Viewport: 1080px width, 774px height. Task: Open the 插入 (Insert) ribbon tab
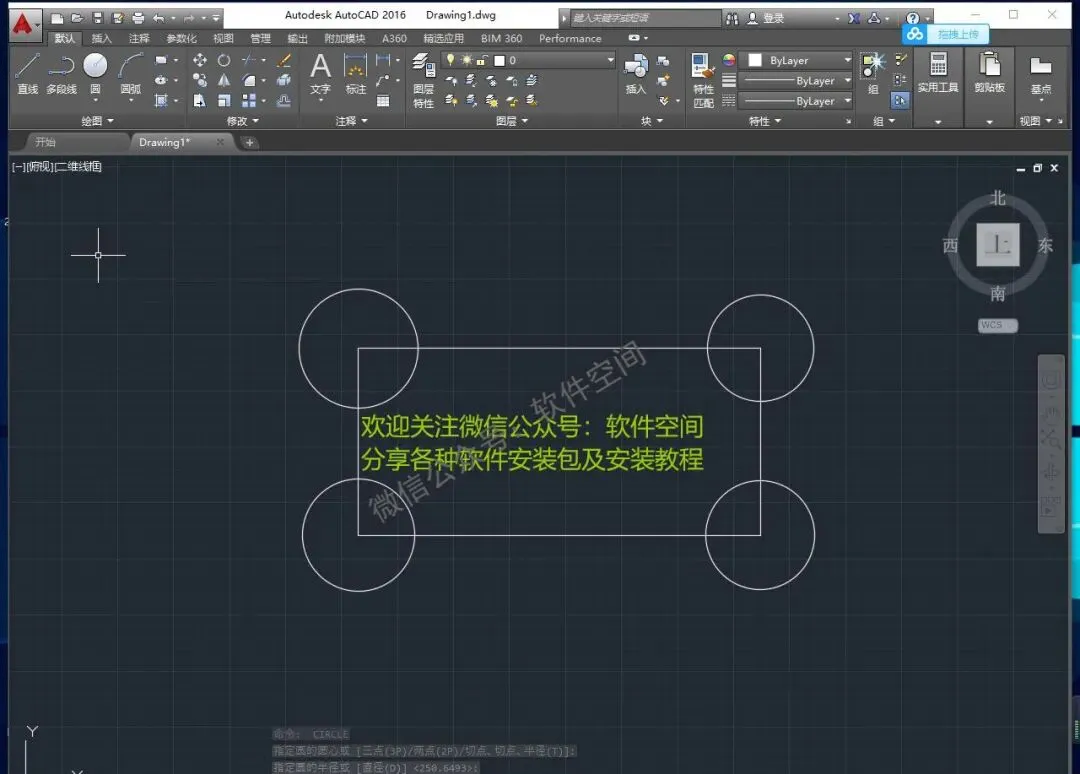point(102,39)
